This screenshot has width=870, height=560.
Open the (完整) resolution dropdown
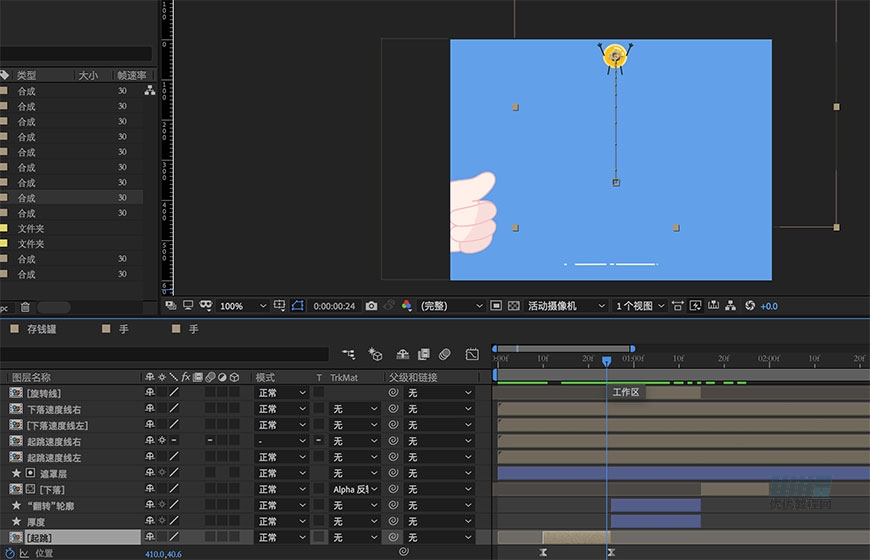[451, 306]
